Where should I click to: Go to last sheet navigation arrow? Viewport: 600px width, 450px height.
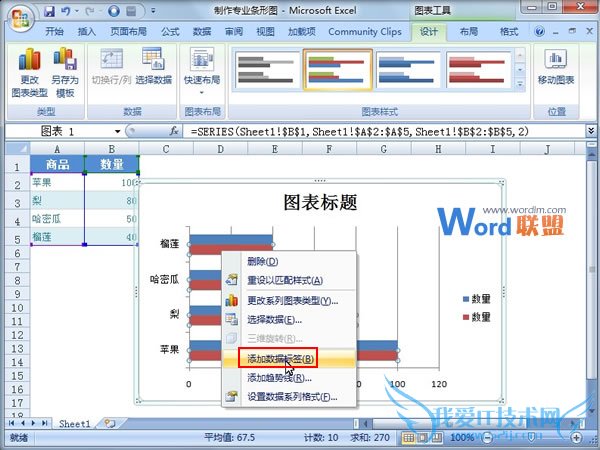click(x=44, y=423)
